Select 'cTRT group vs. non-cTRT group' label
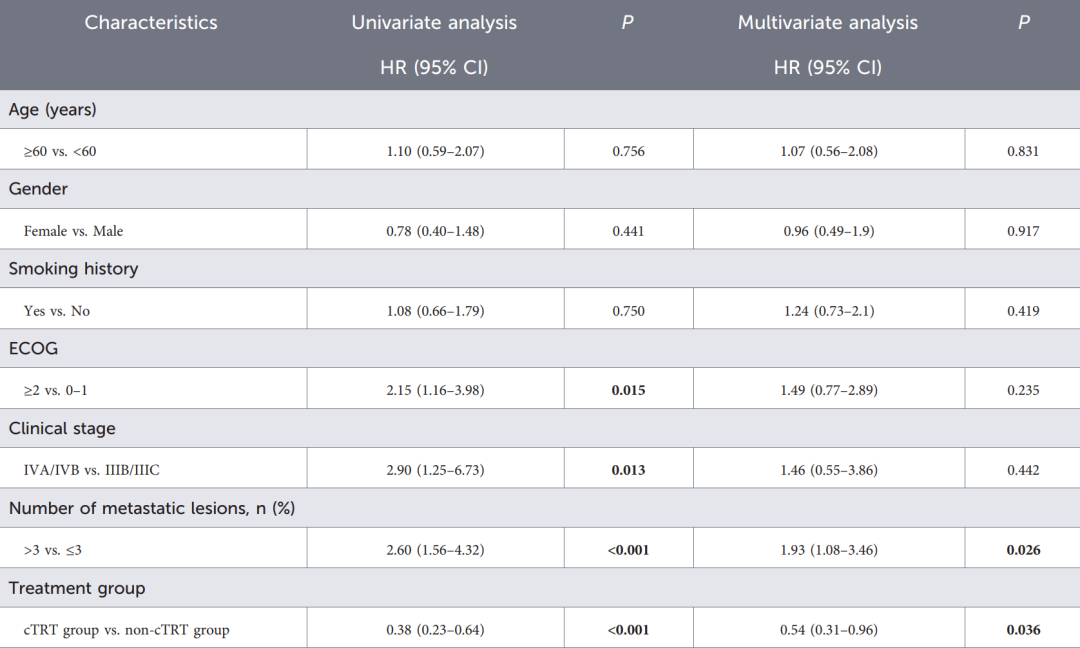 pos(126,630)
